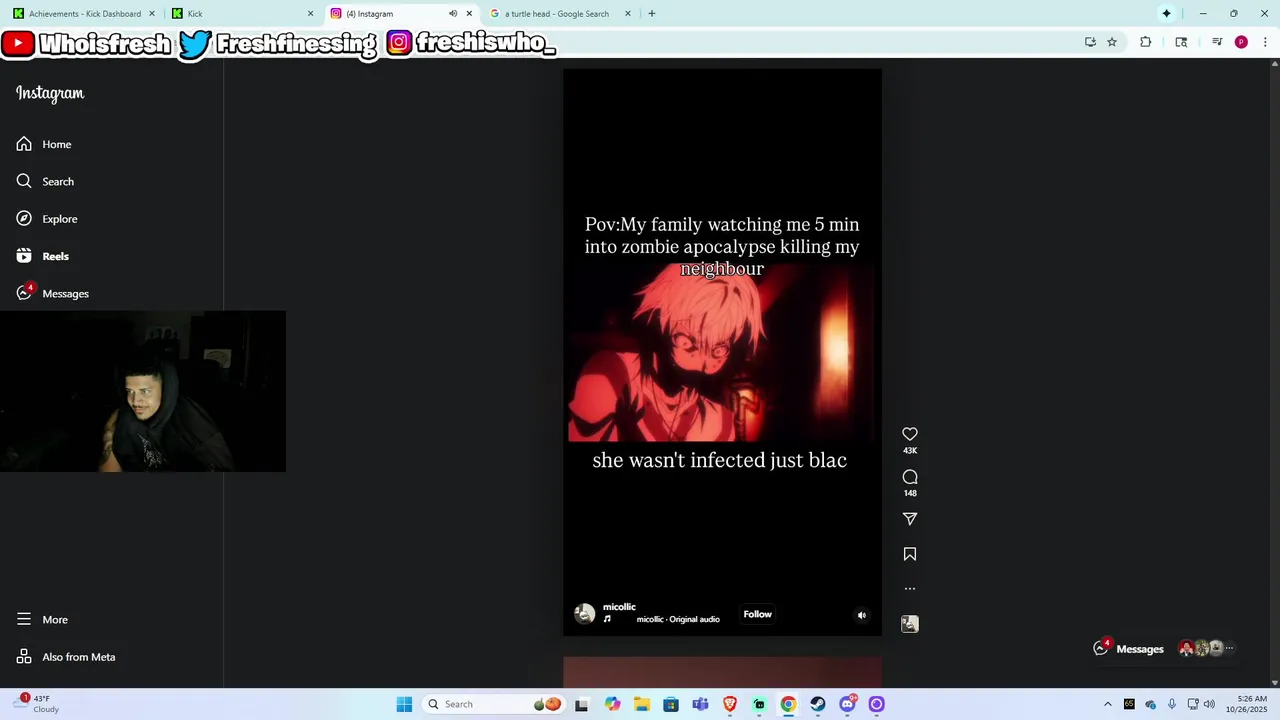Screen dimensions: 1280x720
Task: Open the reel's comments bubble icon
Action: tap(910, 477)
